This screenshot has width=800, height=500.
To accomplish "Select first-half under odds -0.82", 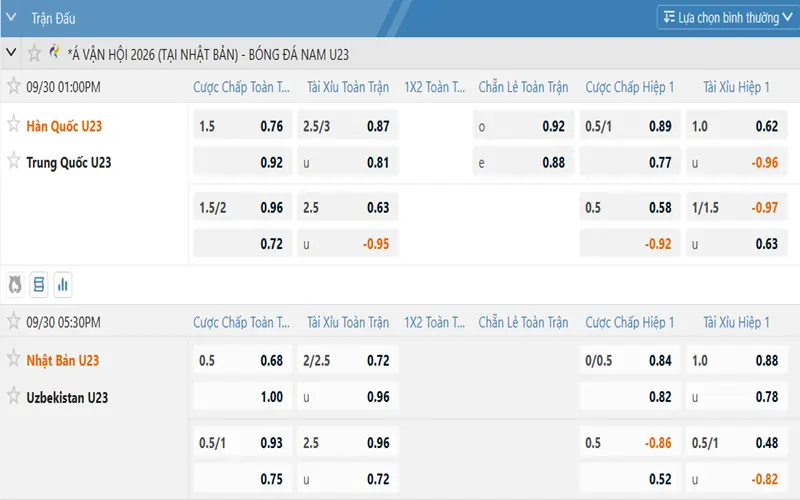I will tap(737, 479).
